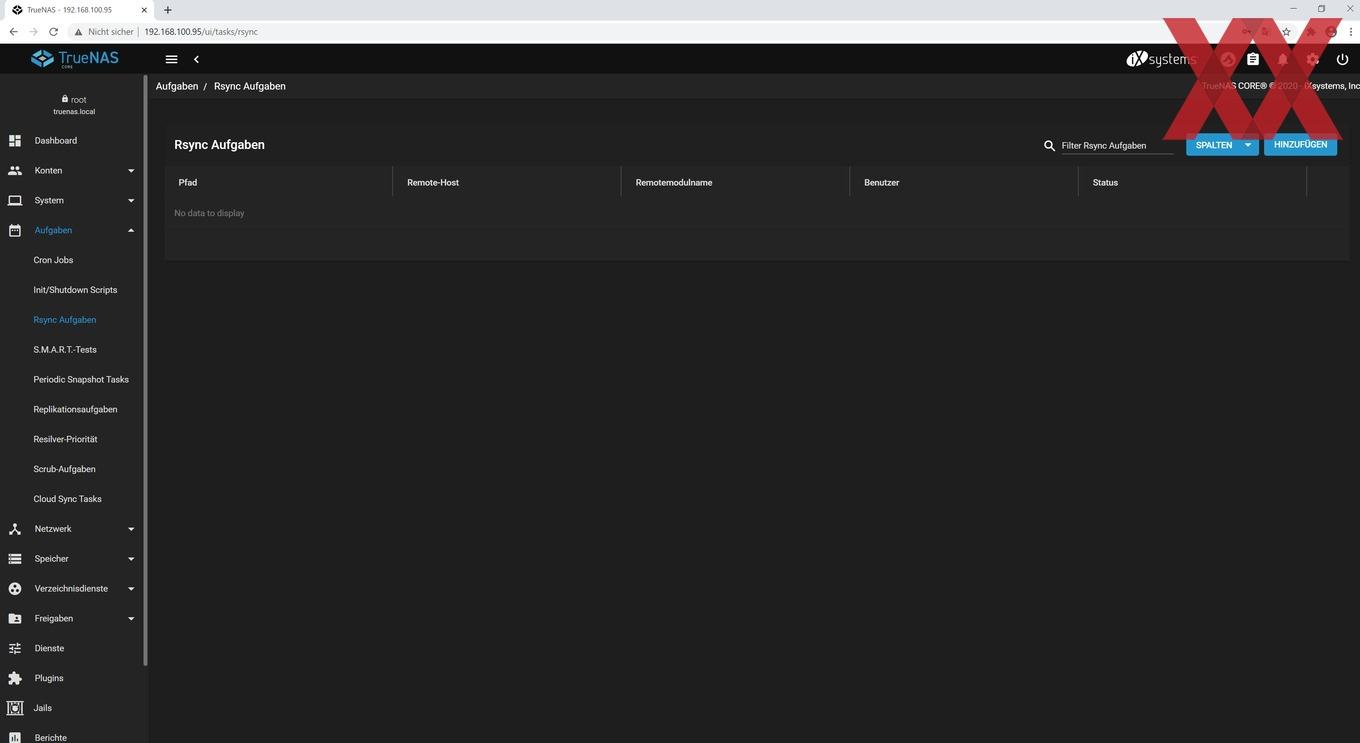1360x743 pixels.
Task: Click the sidebar scrollbar
Action: pos(146,370)
